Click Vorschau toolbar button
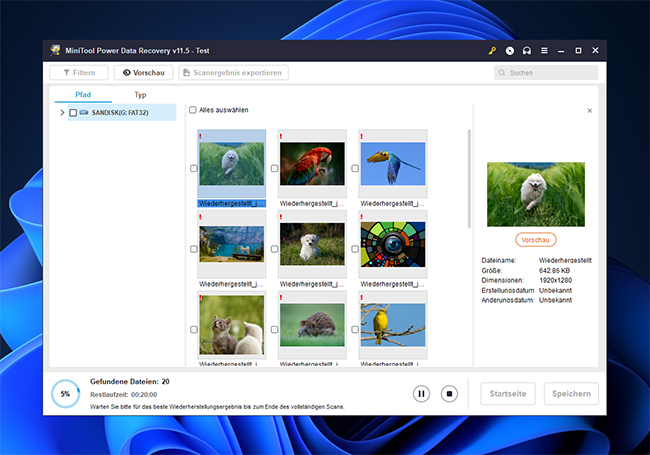This screenshot has height=455, width=650. pos(143,73)
